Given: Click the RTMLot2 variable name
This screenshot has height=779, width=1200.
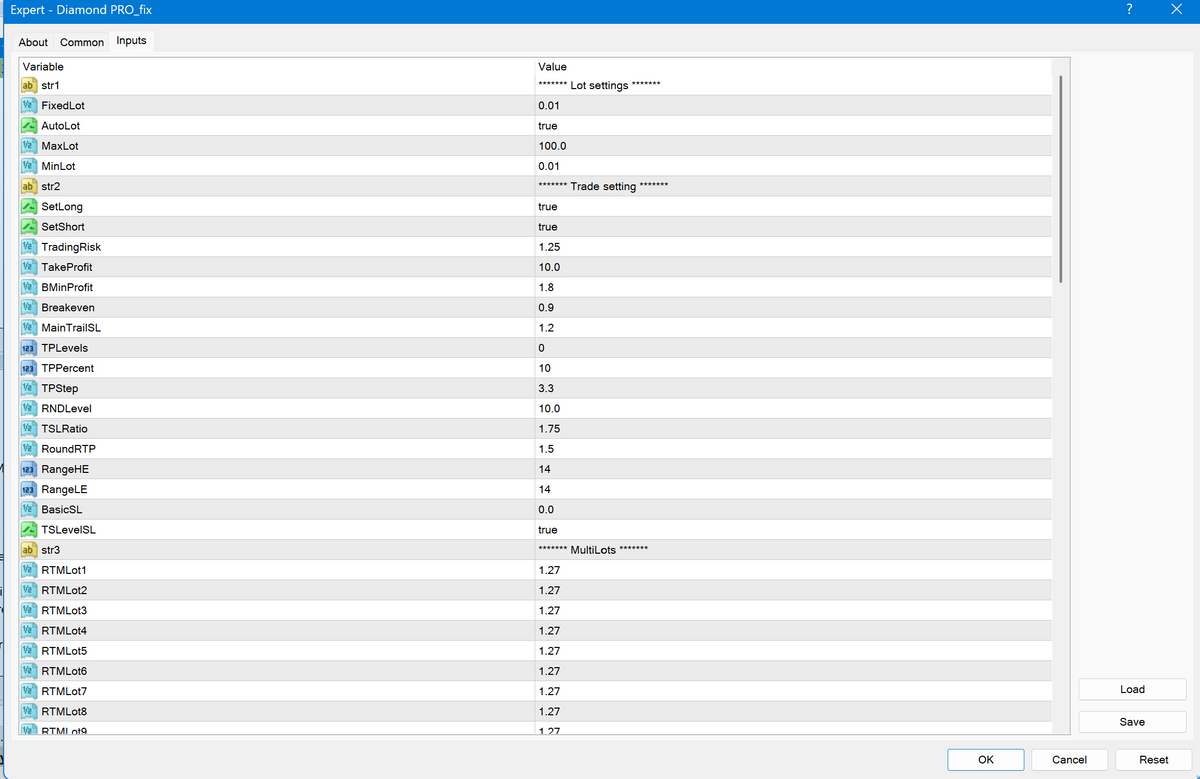Looking at the screenshot, I should (x=64, y=590).
